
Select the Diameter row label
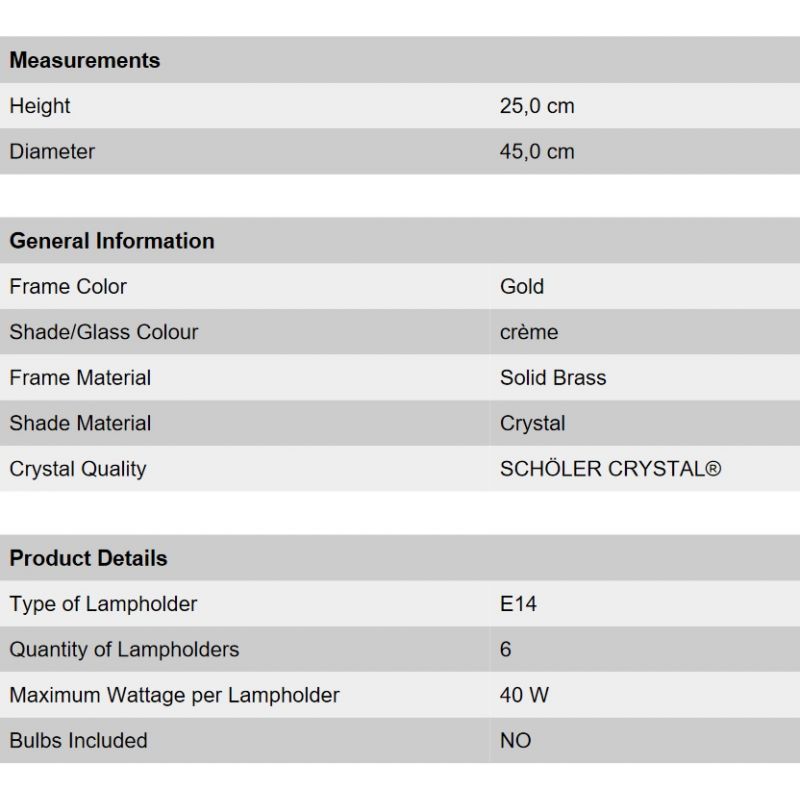tap(52, 152)
